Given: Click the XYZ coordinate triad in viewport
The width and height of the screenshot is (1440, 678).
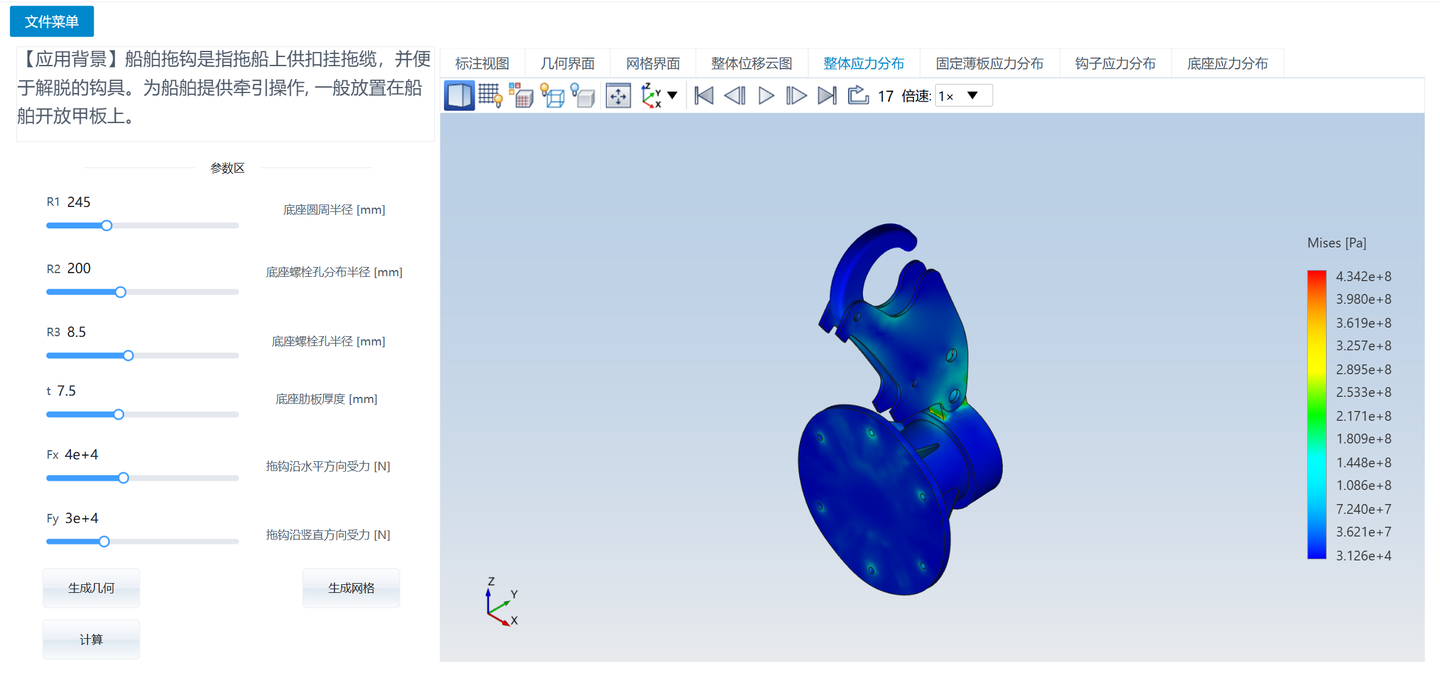Looking at the screenshot, I should click(x=501, y=601).
